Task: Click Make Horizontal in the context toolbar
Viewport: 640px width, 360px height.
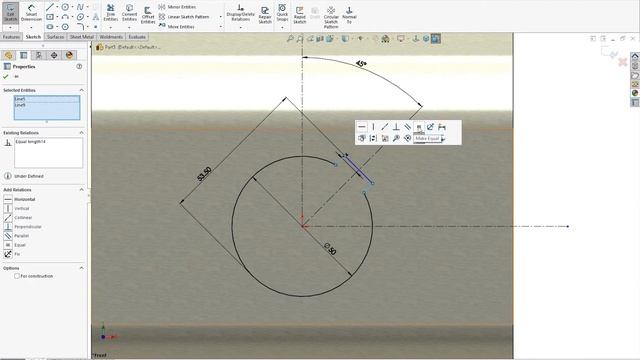Action: click(362, 127)
